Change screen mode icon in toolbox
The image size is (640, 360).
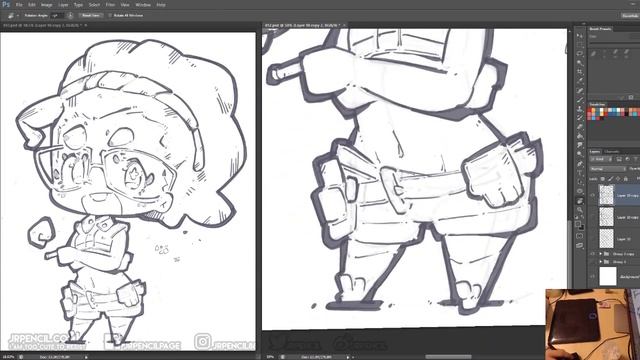580,245
